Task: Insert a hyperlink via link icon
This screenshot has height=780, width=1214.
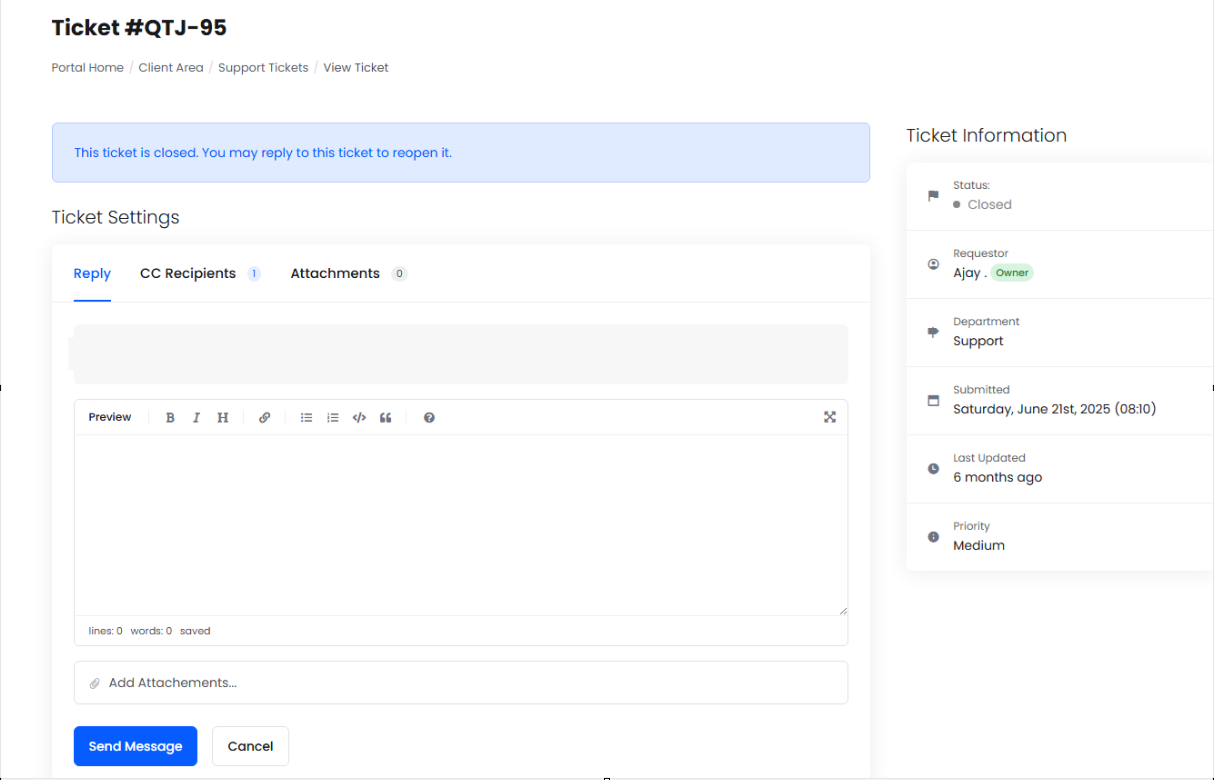Action: (x=264, y=418)
